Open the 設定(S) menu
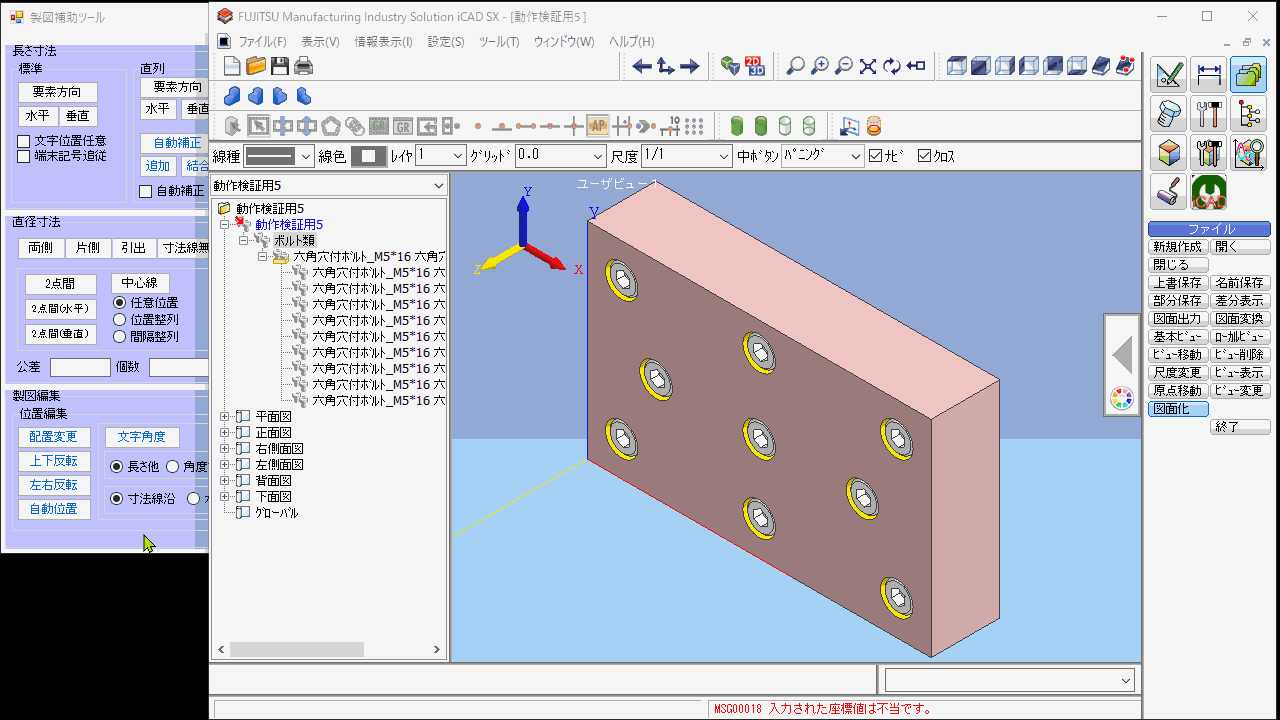Screen dimensions: 1280x720 coord(446,42)
